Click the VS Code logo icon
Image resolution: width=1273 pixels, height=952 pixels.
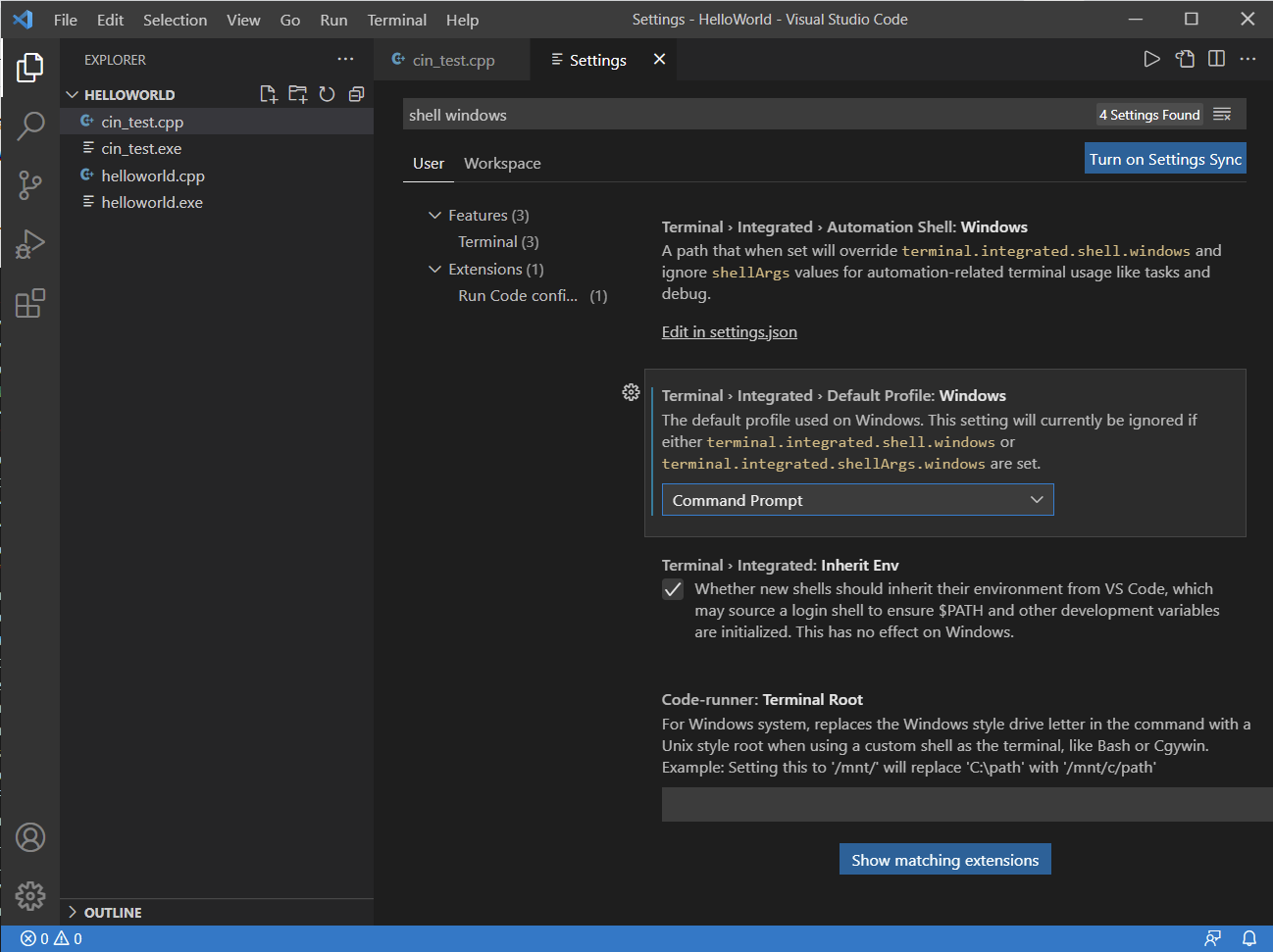23,20
